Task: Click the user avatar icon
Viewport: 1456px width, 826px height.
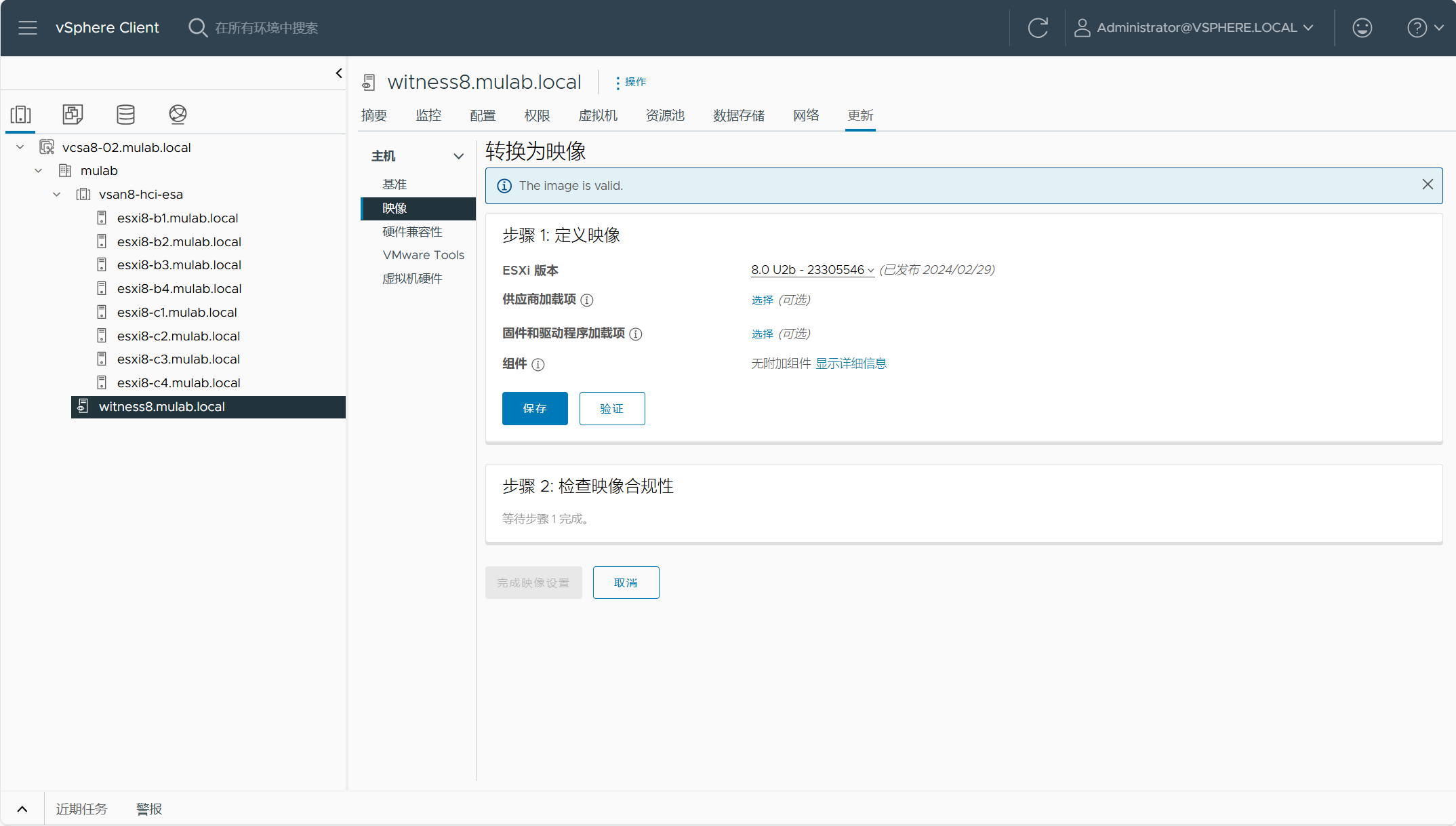Action: [x=1082, y=28]
